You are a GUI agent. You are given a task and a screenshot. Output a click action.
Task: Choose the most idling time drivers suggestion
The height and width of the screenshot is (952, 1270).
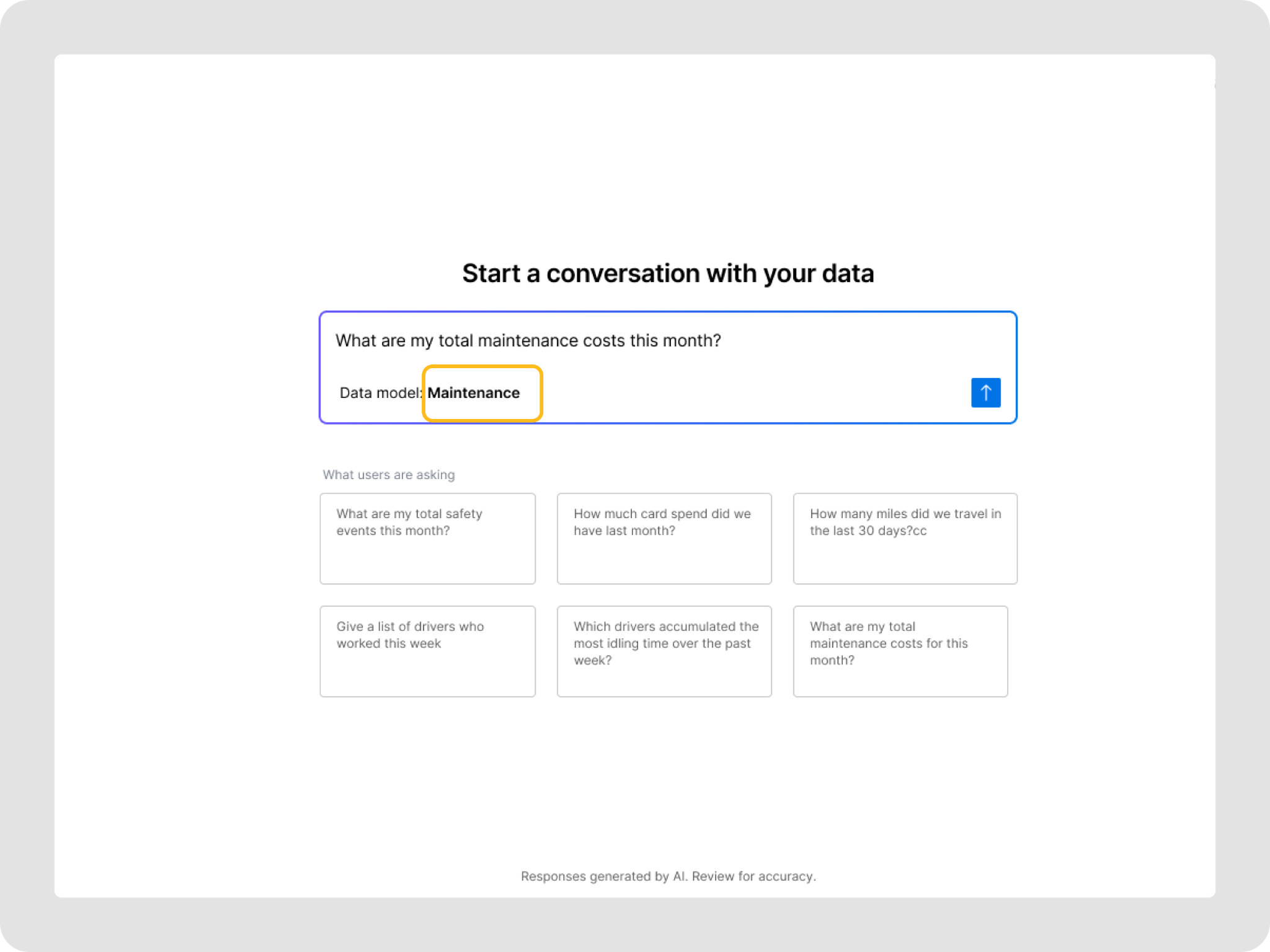click(x=664, y=651)
